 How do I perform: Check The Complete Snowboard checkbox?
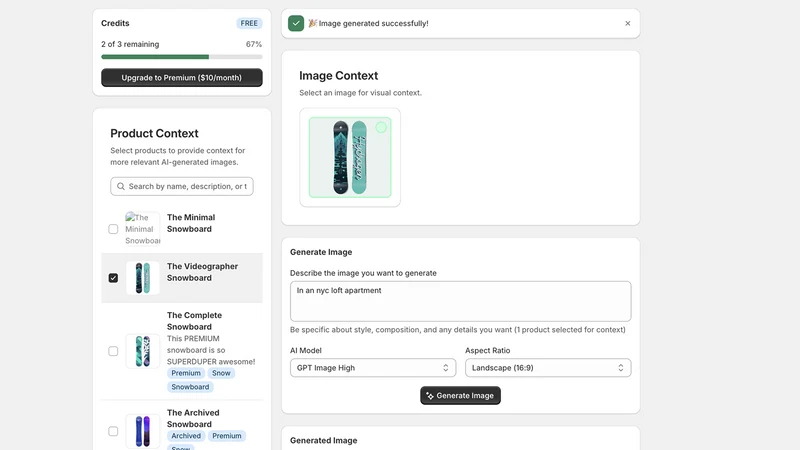pyautogui.click(x=113, y=351)
